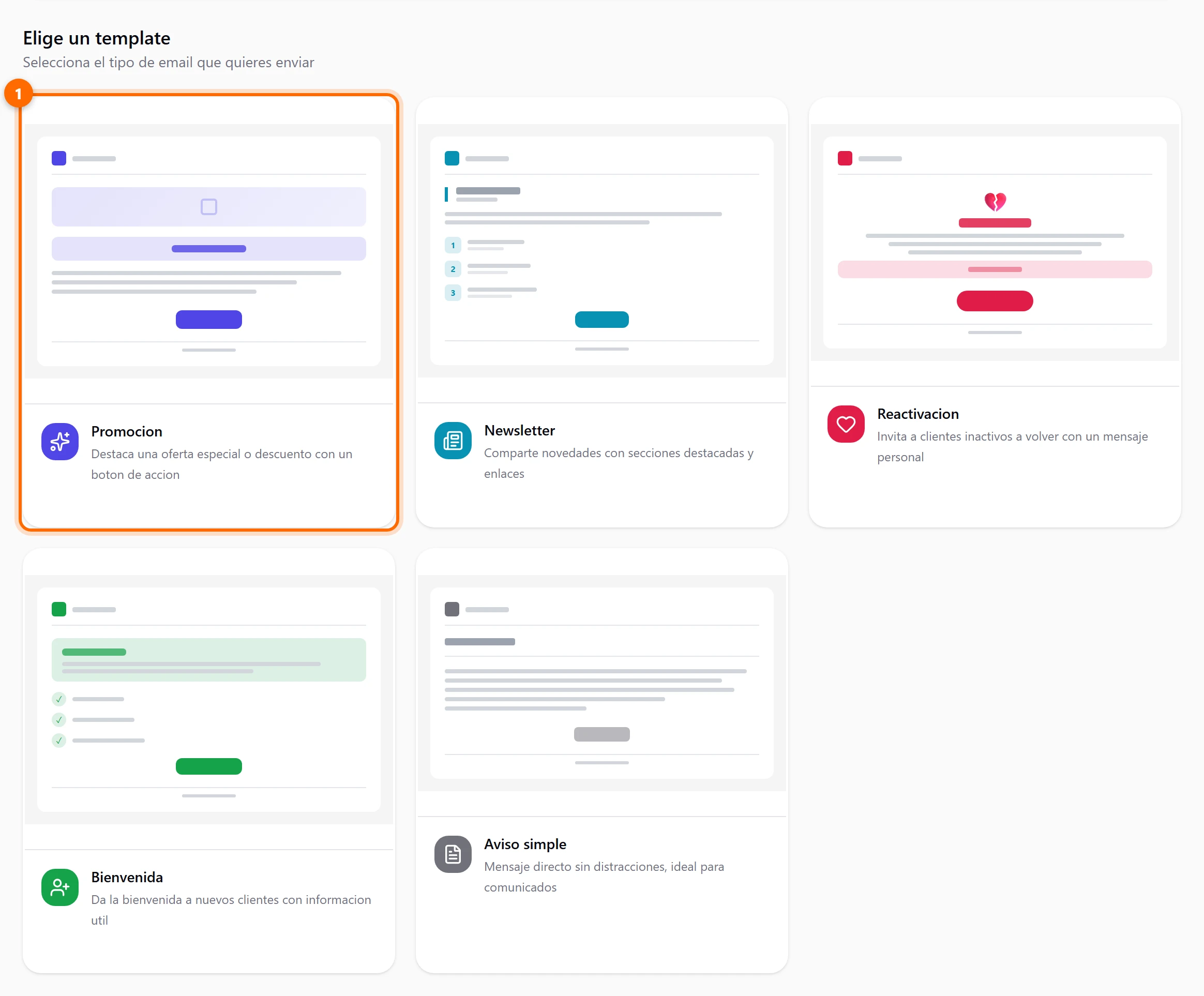The width and height of the screenshot is (1204, 996).
Task: Select the Aviso simple template preview thumbnail
Action: point(601,683)
